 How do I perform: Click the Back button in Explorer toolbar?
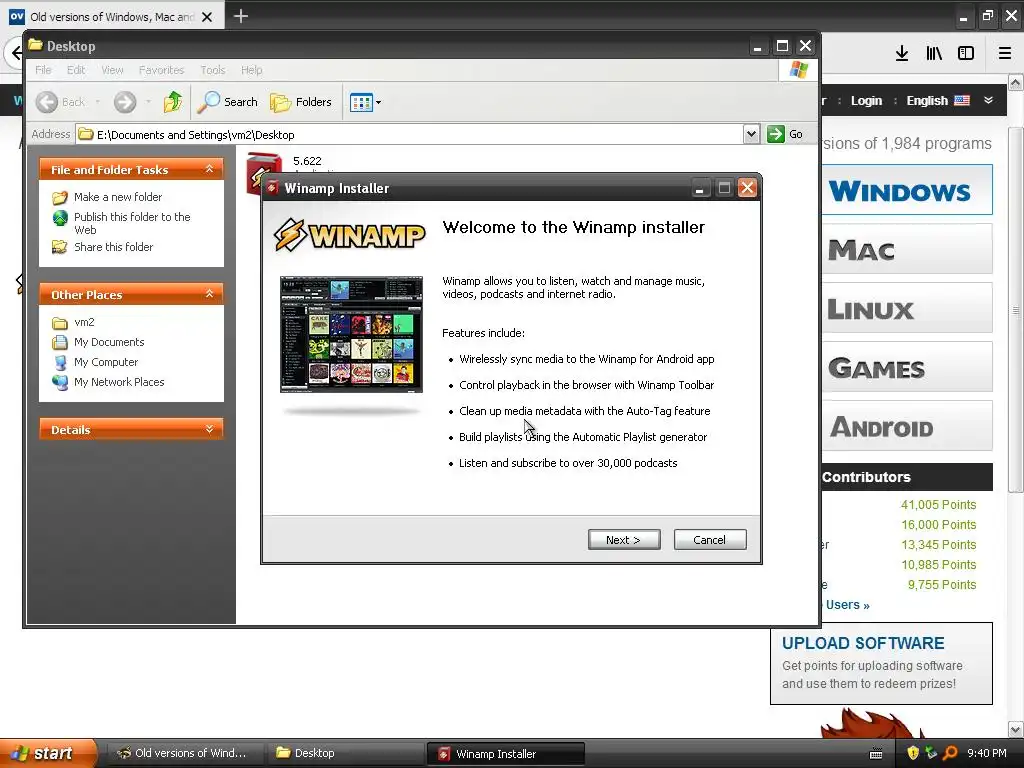(60, 102)
